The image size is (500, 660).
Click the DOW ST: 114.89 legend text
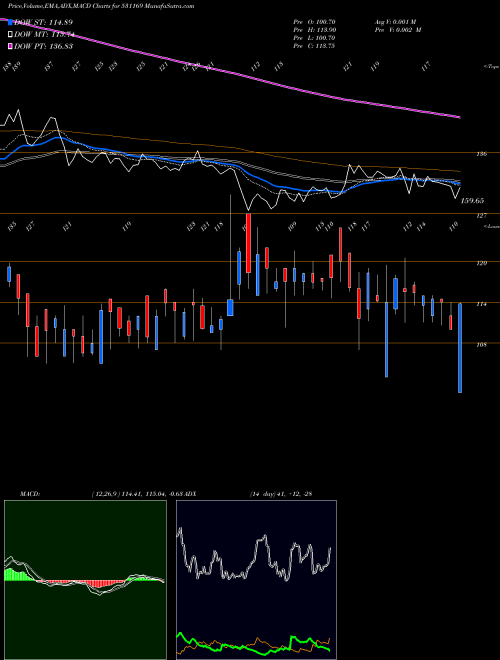pos(43,22)
